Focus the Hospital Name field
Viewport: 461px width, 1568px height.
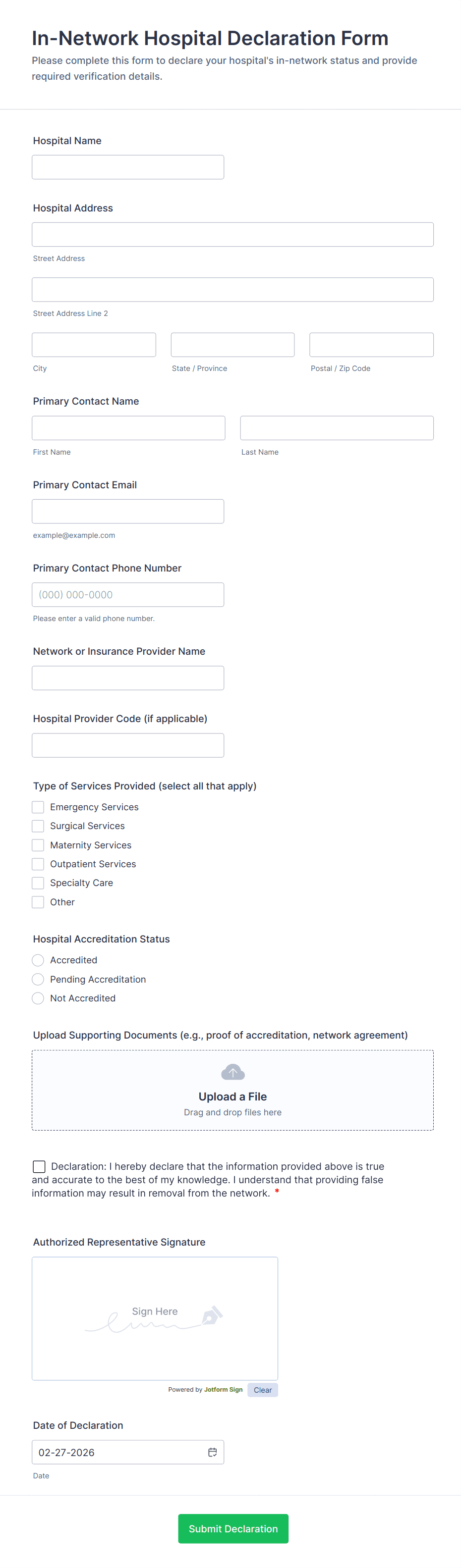(128, 167)
